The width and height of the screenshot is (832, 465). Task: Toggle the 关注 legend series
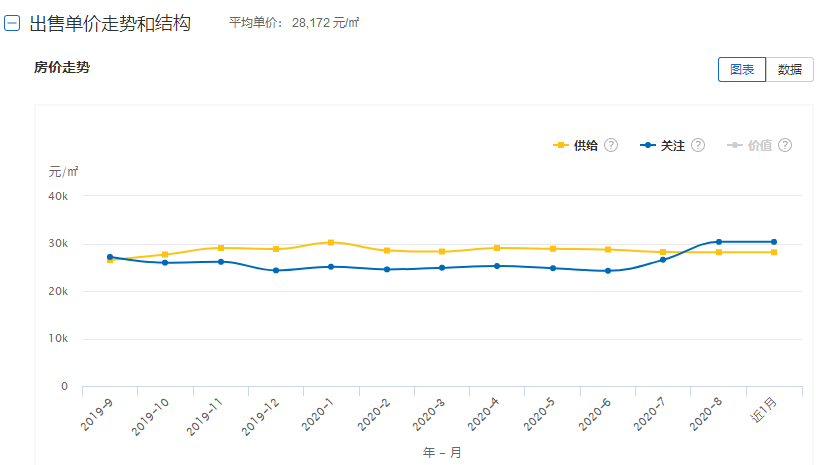[x=672, y=146]
